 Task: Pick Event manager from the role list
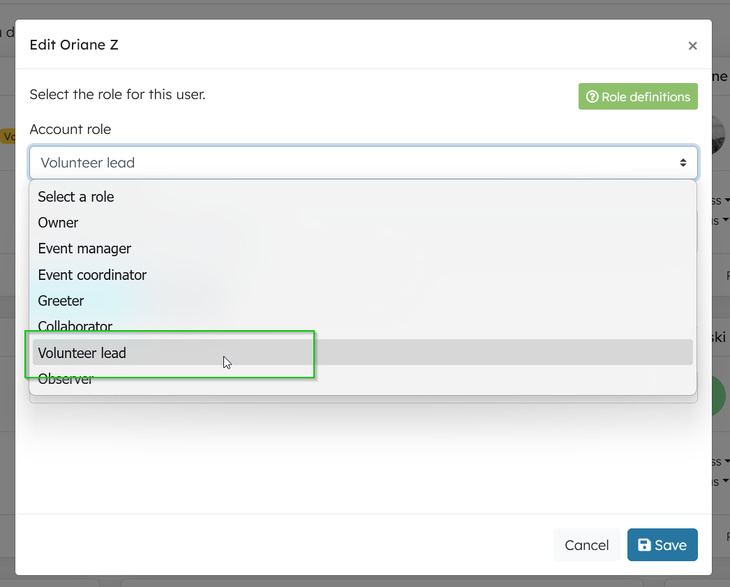coord(84,249)
